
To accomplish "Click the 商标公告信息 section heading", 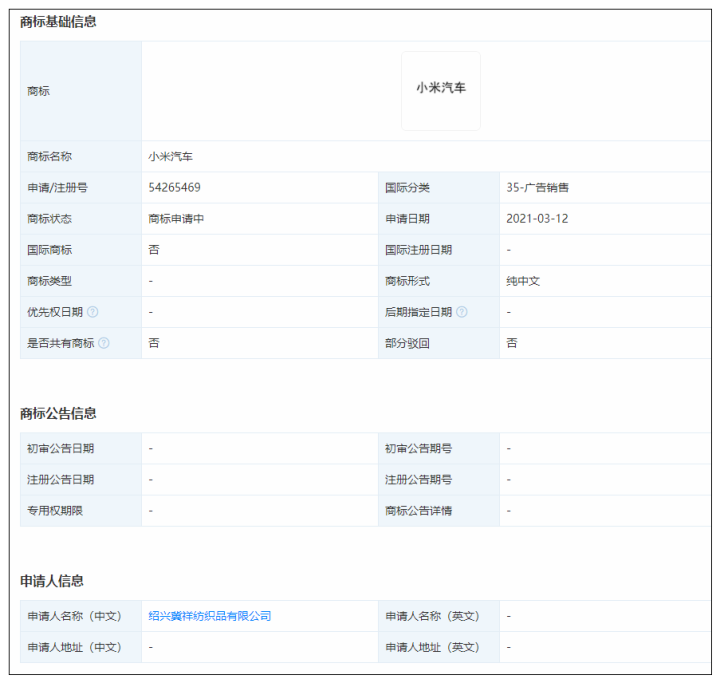I will point(59,413).
